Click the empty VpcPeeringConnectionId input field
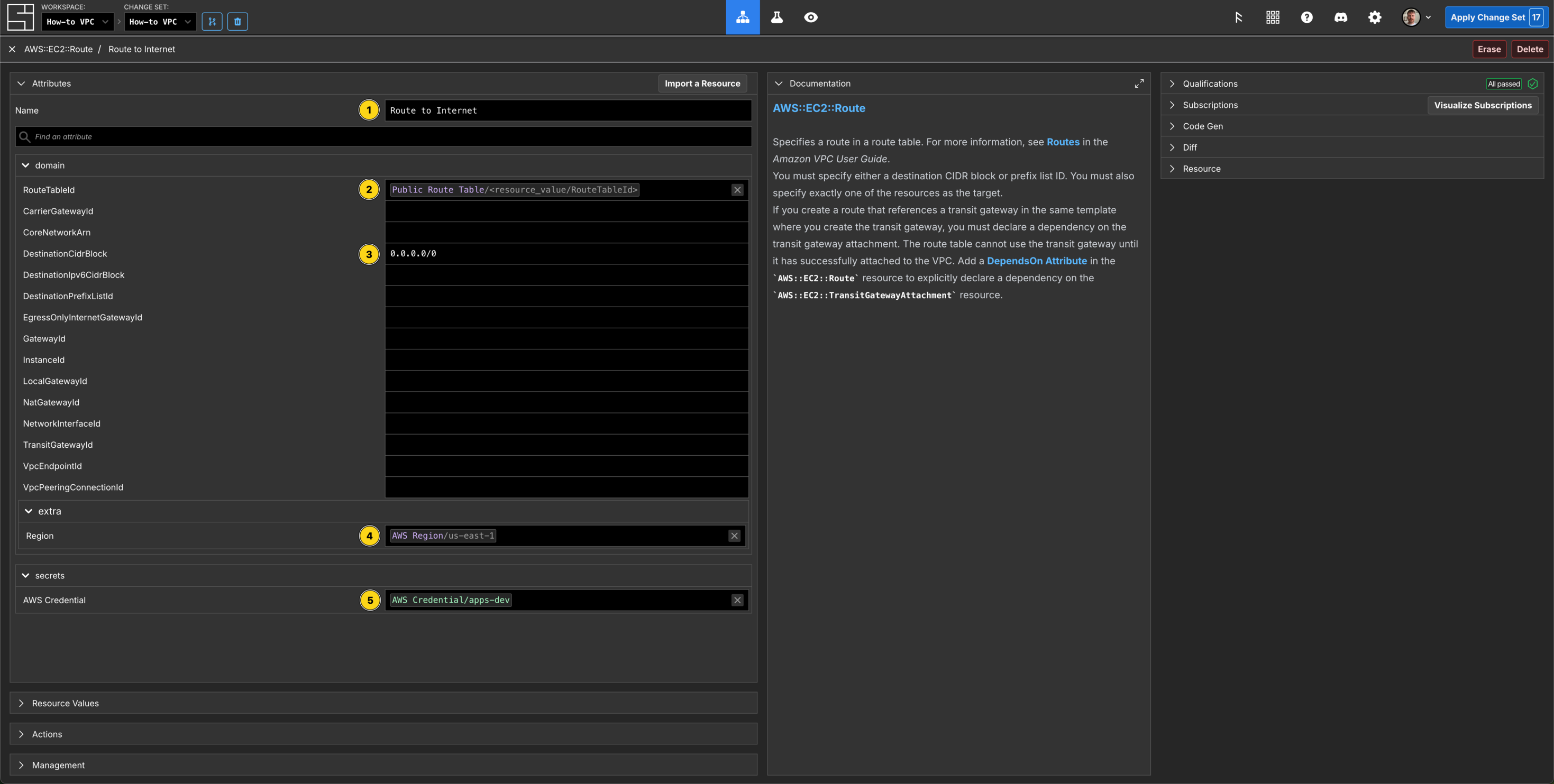This screenshot has height=784, width=1554. 566,487
